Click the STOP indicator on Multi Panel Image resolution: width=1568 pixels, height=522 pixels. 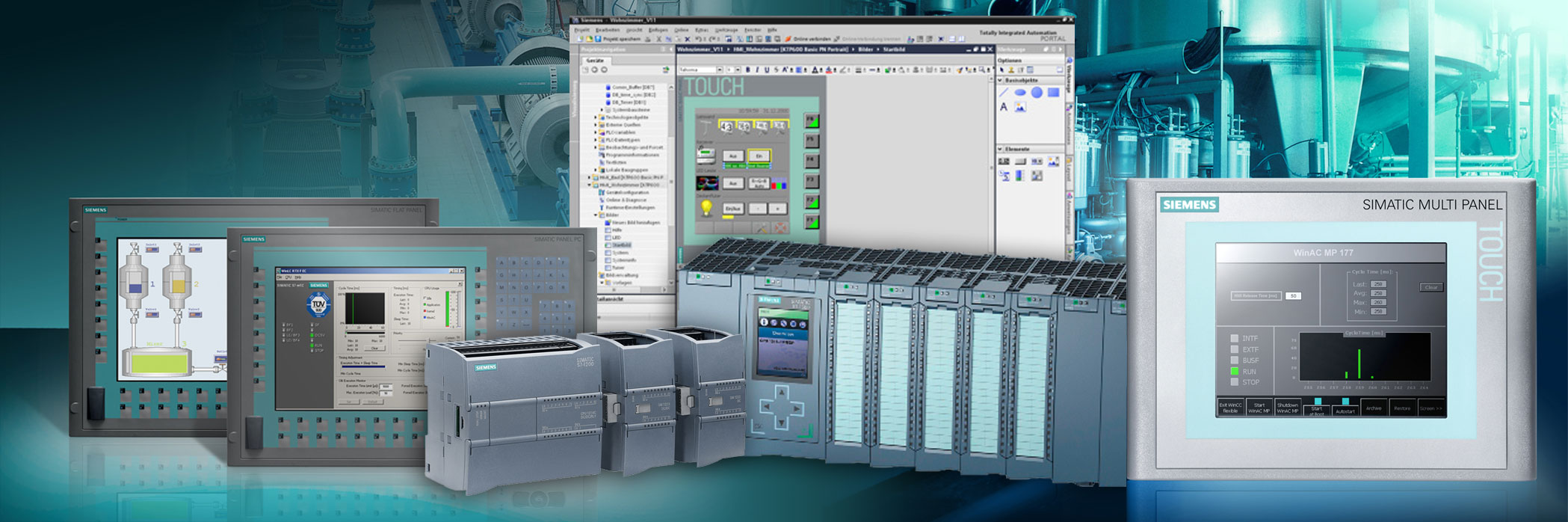pos(1235,381)
